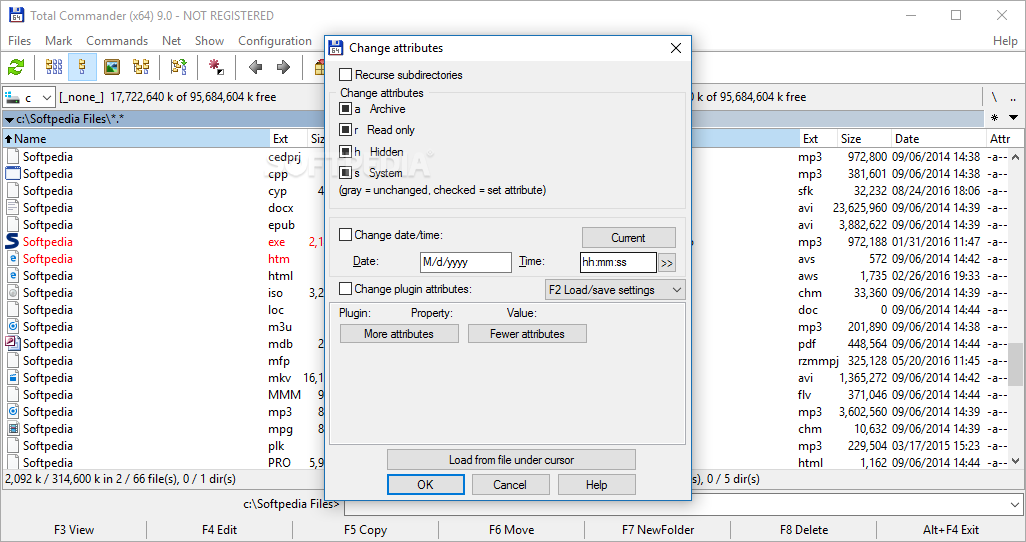Click the Softpedia mdb database icon

(x=12, y=343)
